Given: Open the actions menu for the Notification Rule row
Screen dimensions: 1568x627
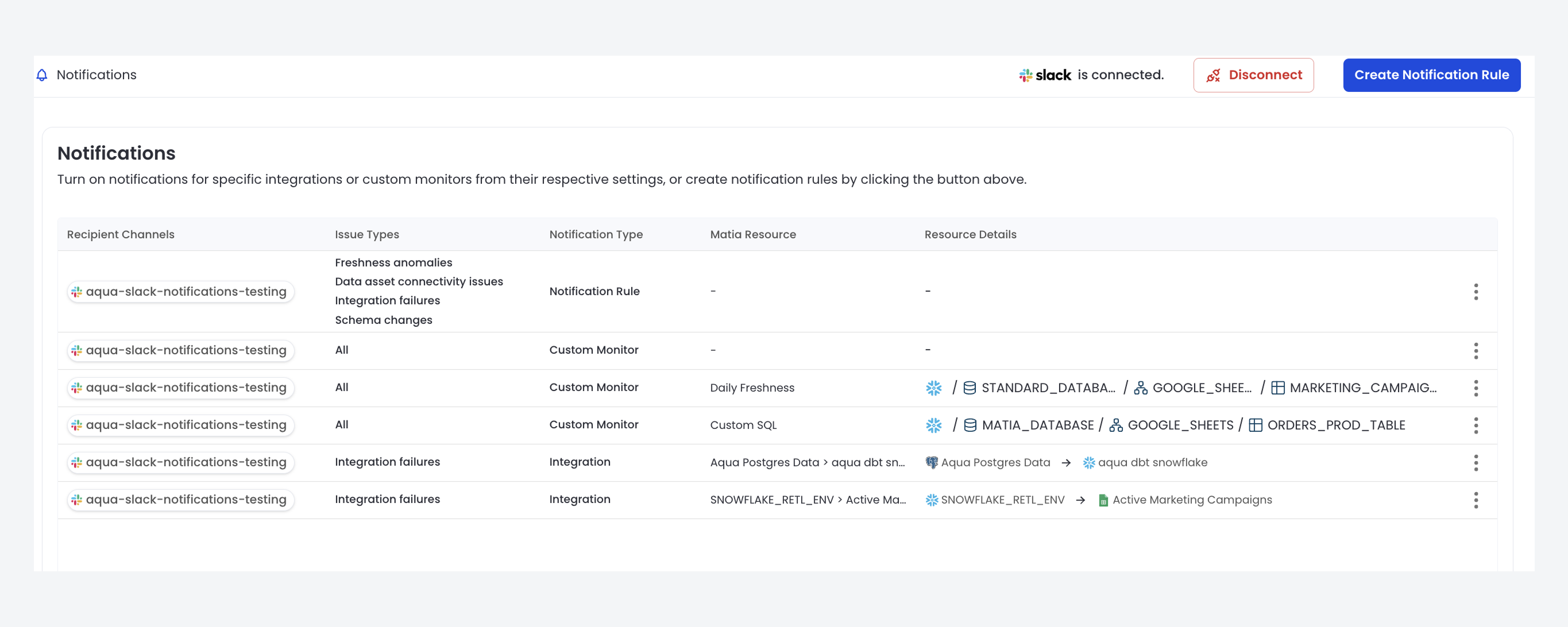Looking at the screenshot, I should (1476, 292).
